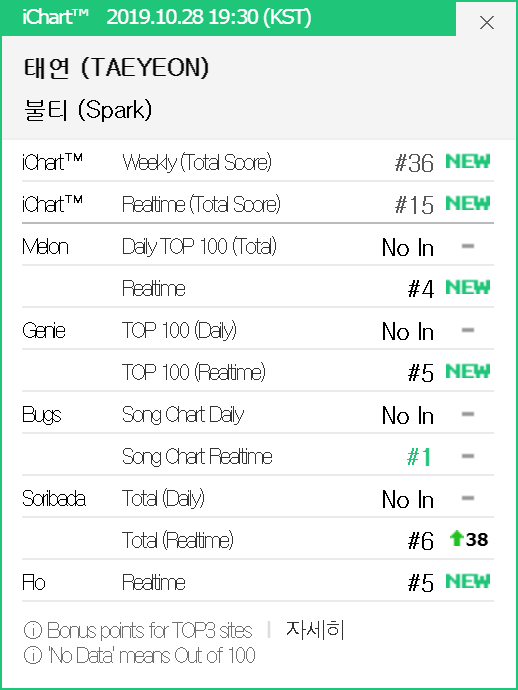Select the iChart Realtime (Total Score) row
Image resolution: width=518 pixels, height=690 pixels.
click(258, 203)
